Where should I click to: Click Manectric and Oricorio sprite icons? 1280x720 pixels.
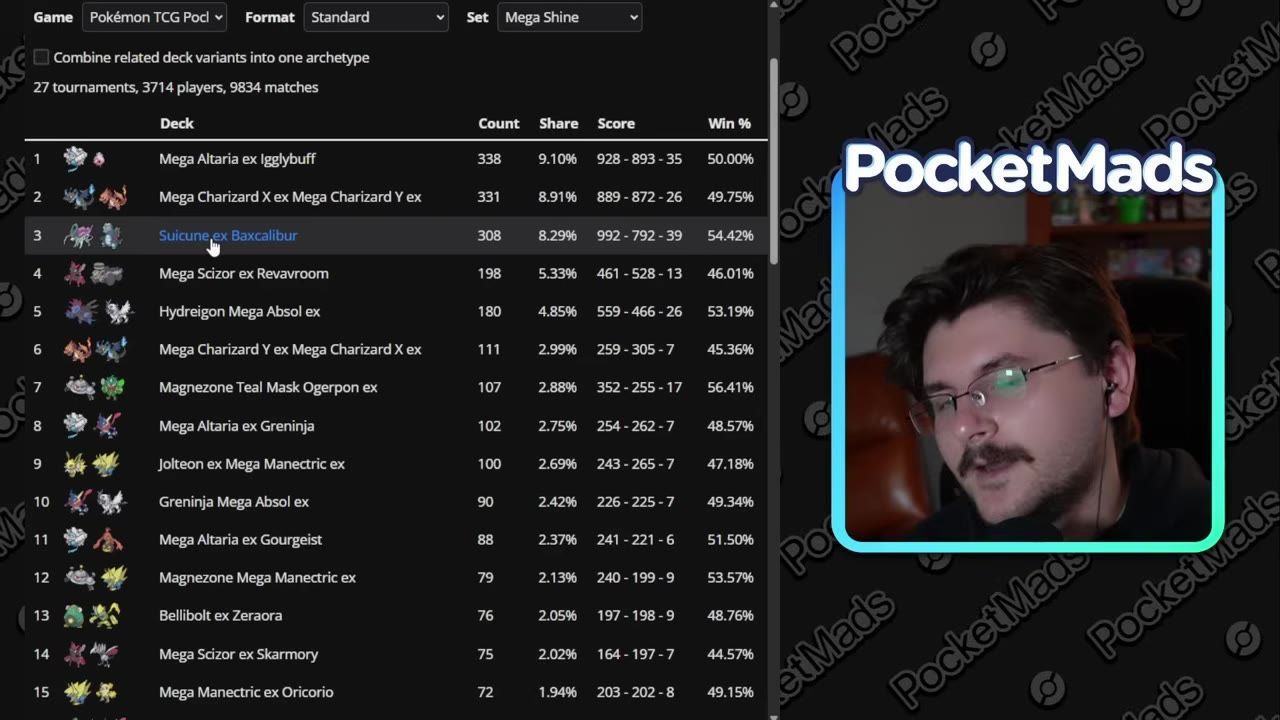(91, 692)
